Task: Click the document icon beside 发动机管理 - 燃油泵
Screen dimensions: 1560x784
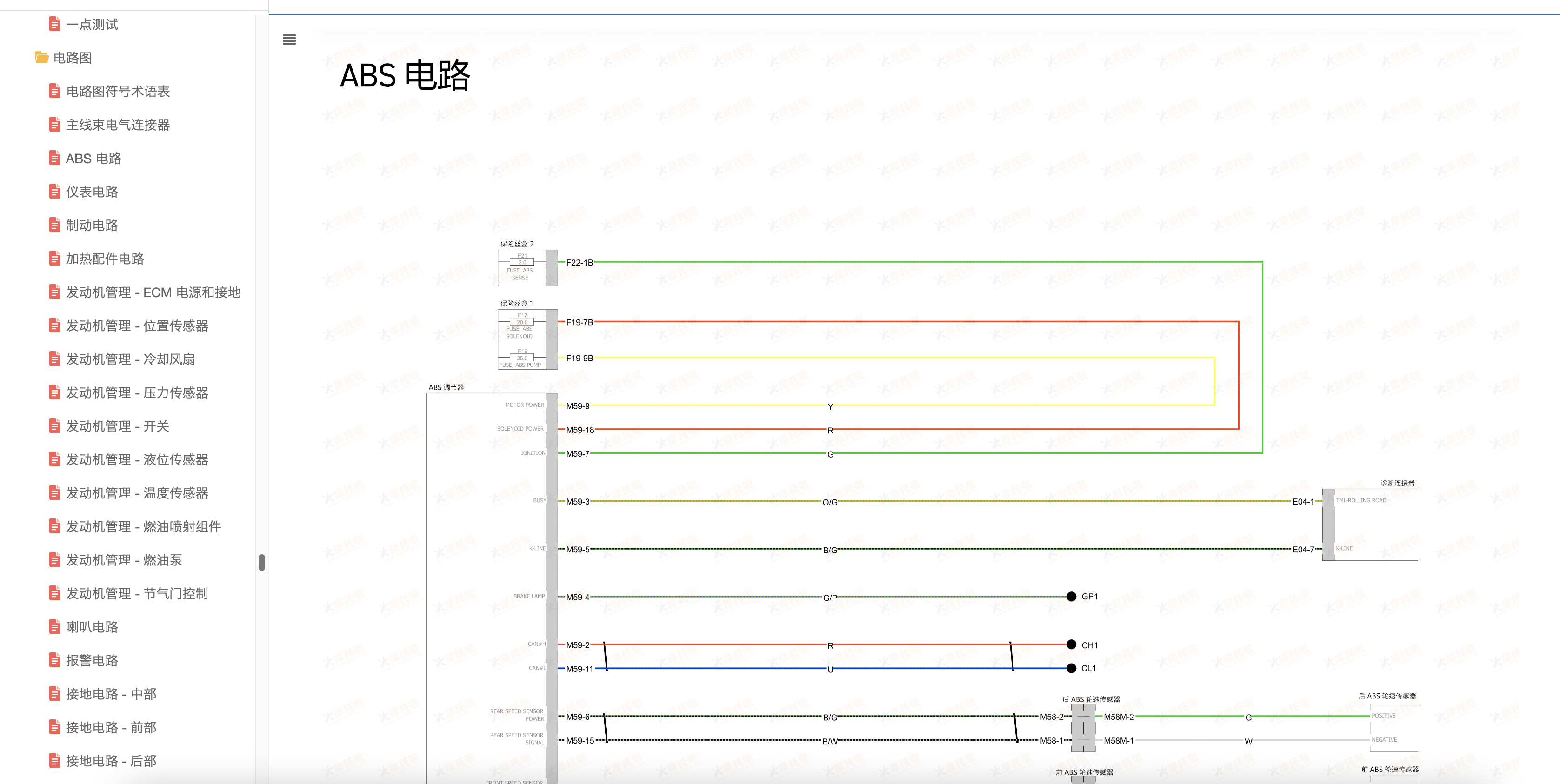Action: pos(54,560)
